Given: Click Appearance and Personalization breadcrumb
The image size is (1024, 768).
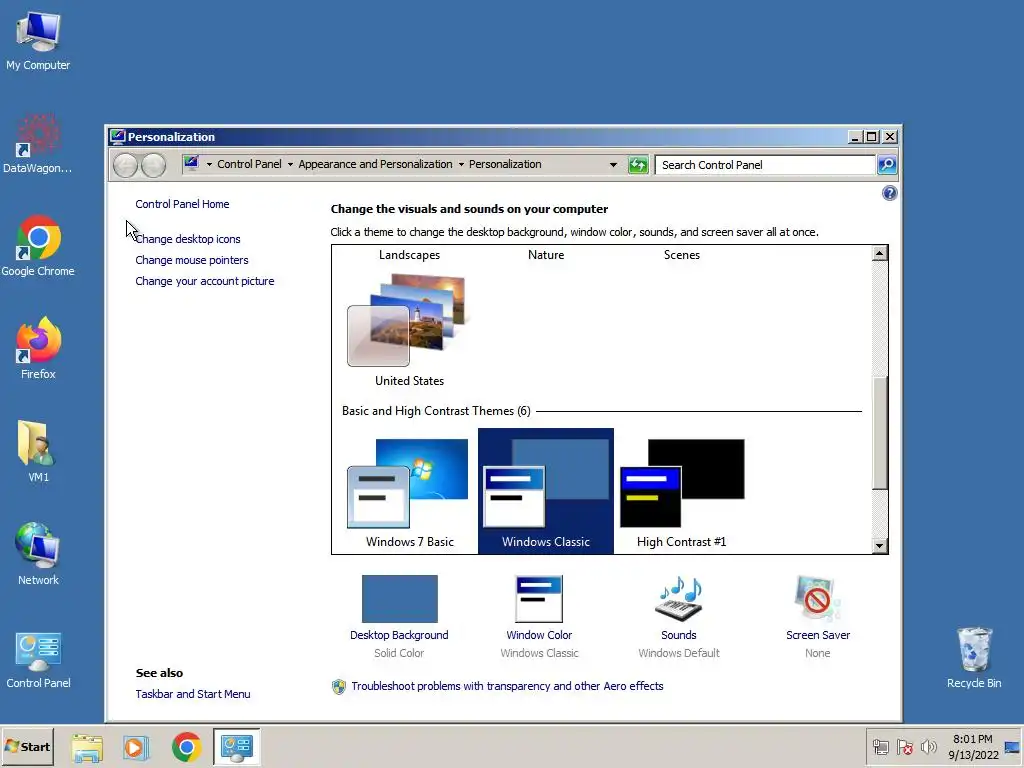Looking at the screenshot, I should coord(376,165).
